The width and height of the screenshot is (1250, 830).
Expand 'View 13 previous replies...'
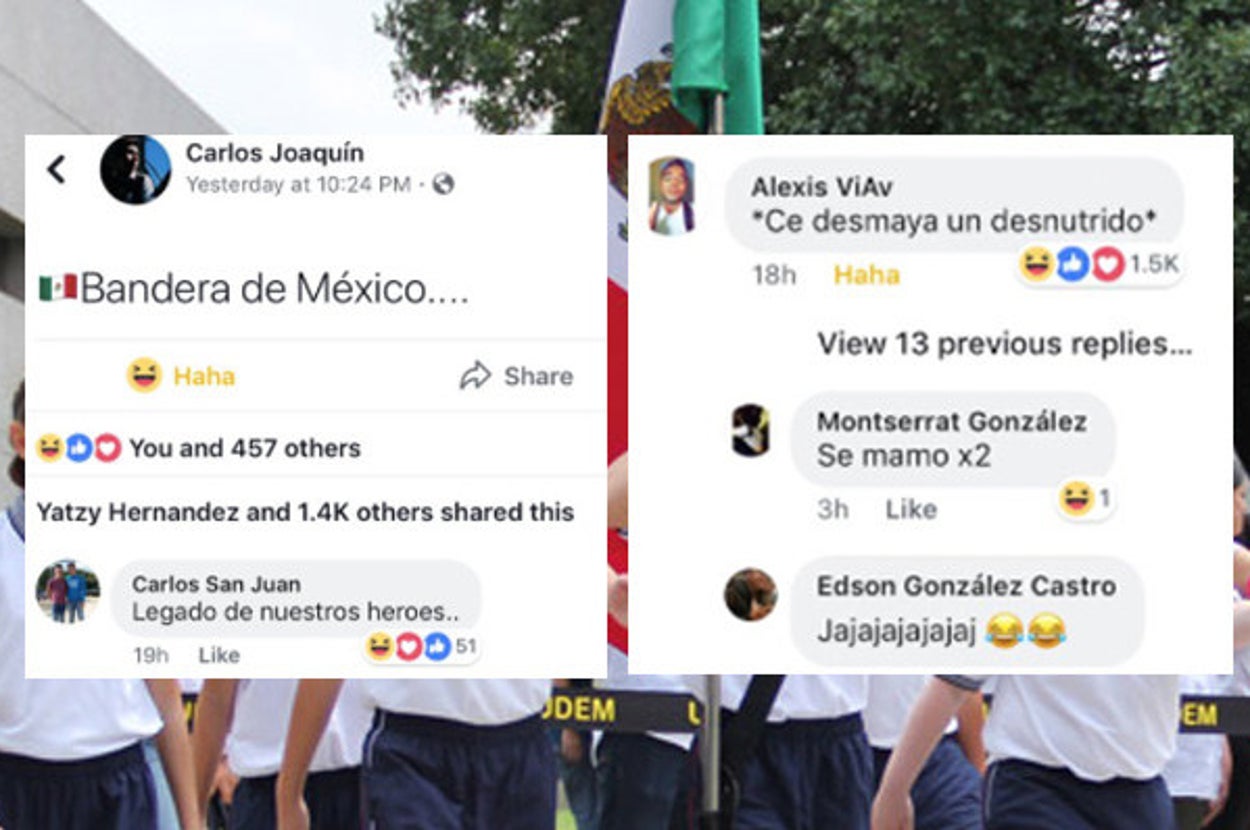pos(1004,344)
